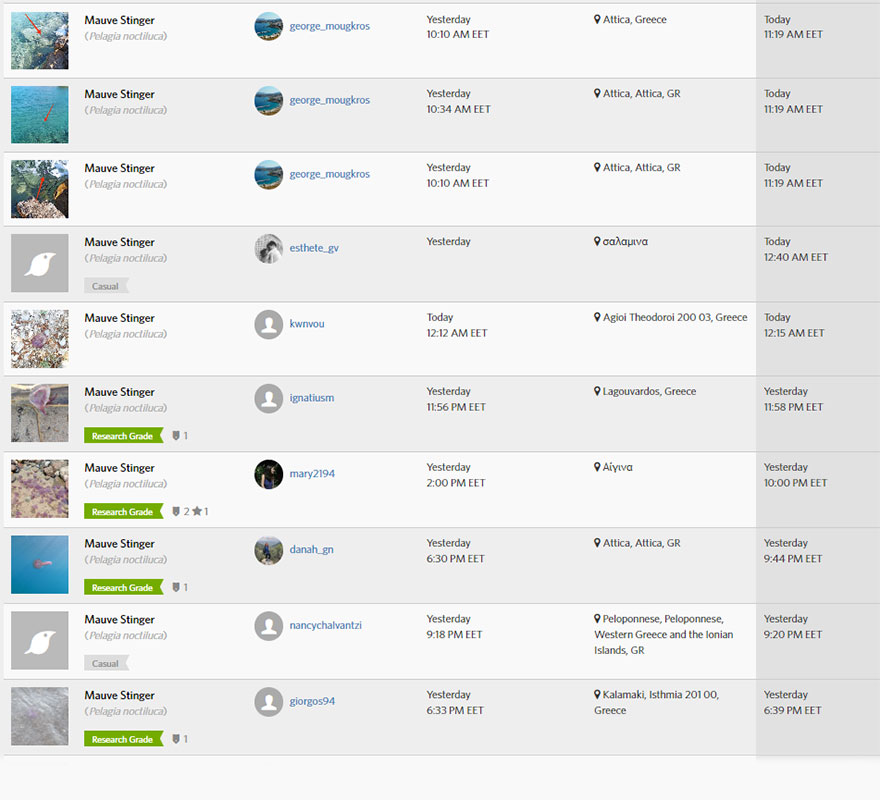Open the Mauve Stinger title in kwnvou's row
This screenshot has width=880, height=800.
click(119, 318)
